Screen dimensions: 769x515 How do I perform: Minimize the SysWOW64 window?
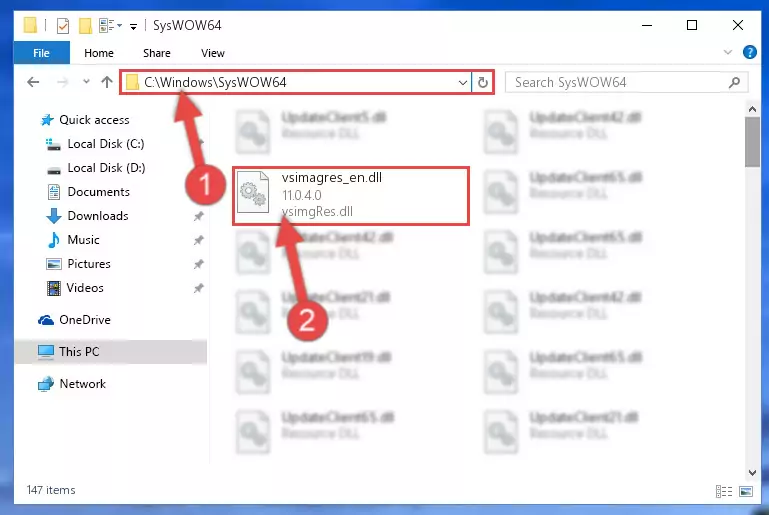click(647, 25)
